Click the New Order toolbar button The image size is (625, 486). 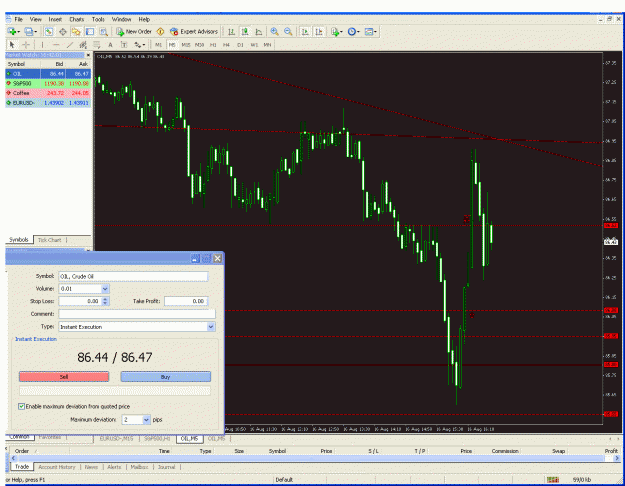pos(134,31)
